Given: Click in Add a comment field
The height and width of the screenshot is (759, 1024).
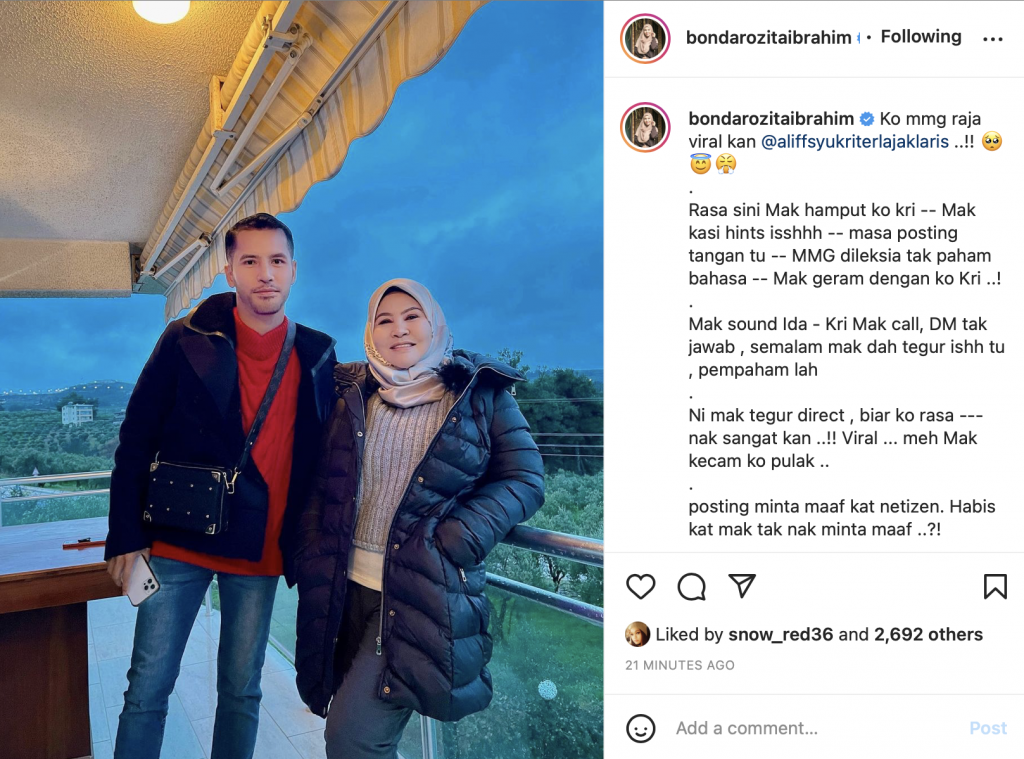Looking at the screenshot, I should (x=816, y=728).
